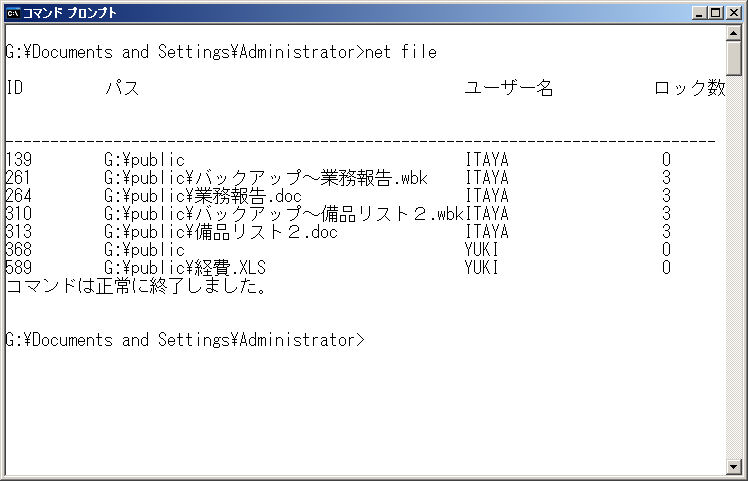Click the ID 139 entry
Viewport: 748px width, 481px height.
coord(19,159)
